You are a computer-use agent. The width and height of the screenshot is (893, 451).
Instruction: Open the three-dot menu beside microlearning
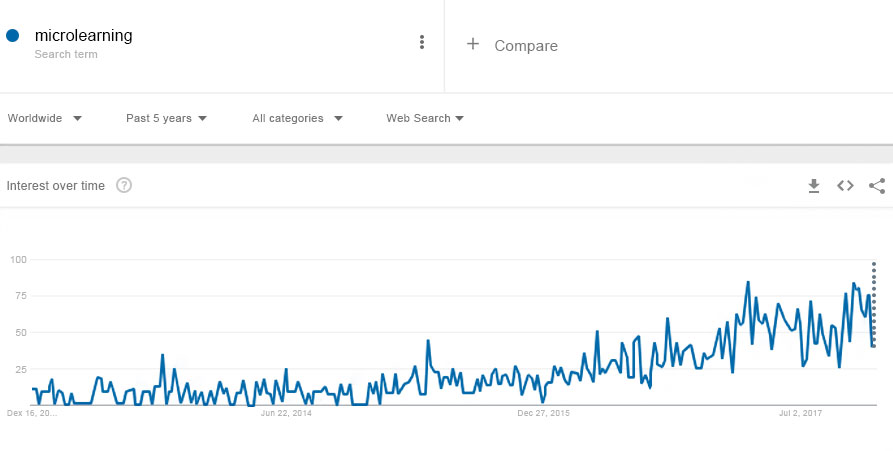[422, 42]
